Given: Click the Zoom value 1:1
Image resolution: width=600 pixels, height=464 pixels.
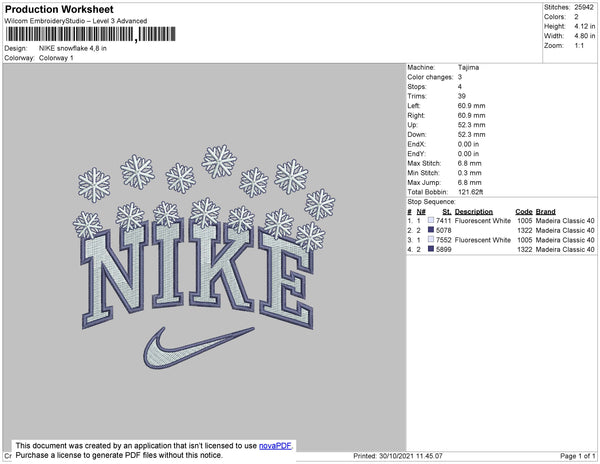Looking at the screenshot, I should point(579,46).
